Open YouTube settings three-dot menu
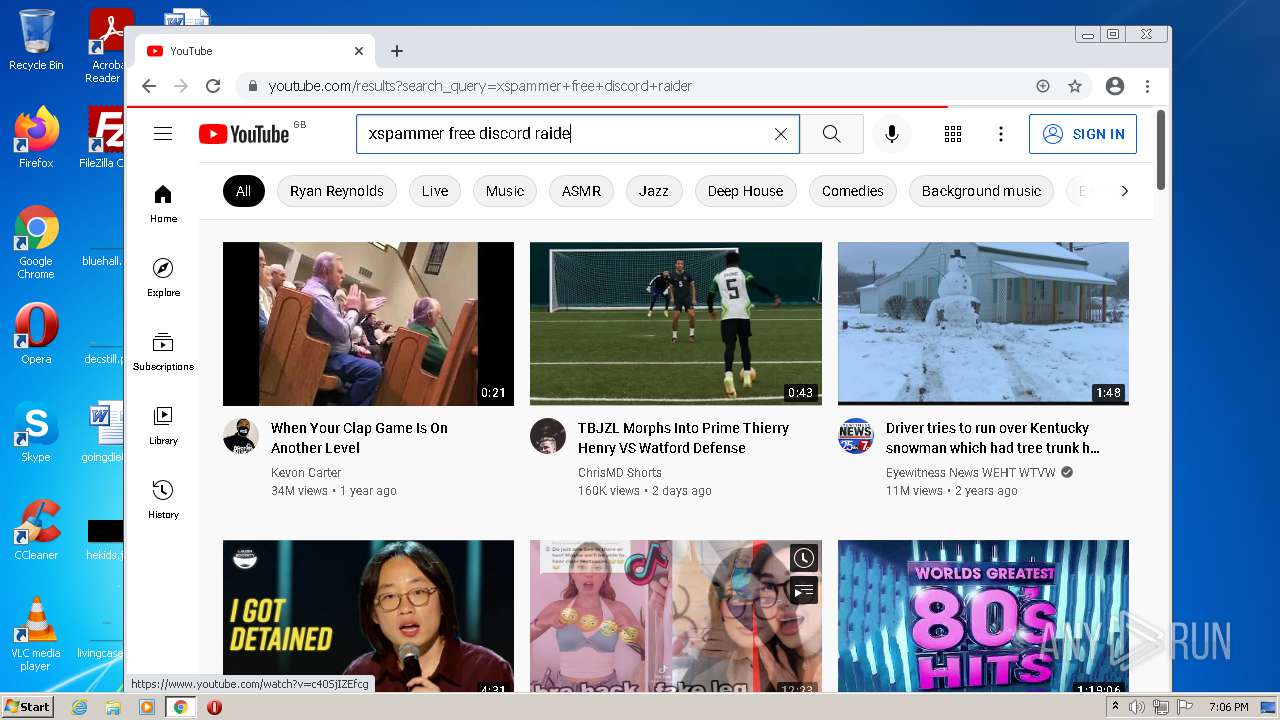The width and height of the screenshot is (1280, 720). coord(1000,134)
